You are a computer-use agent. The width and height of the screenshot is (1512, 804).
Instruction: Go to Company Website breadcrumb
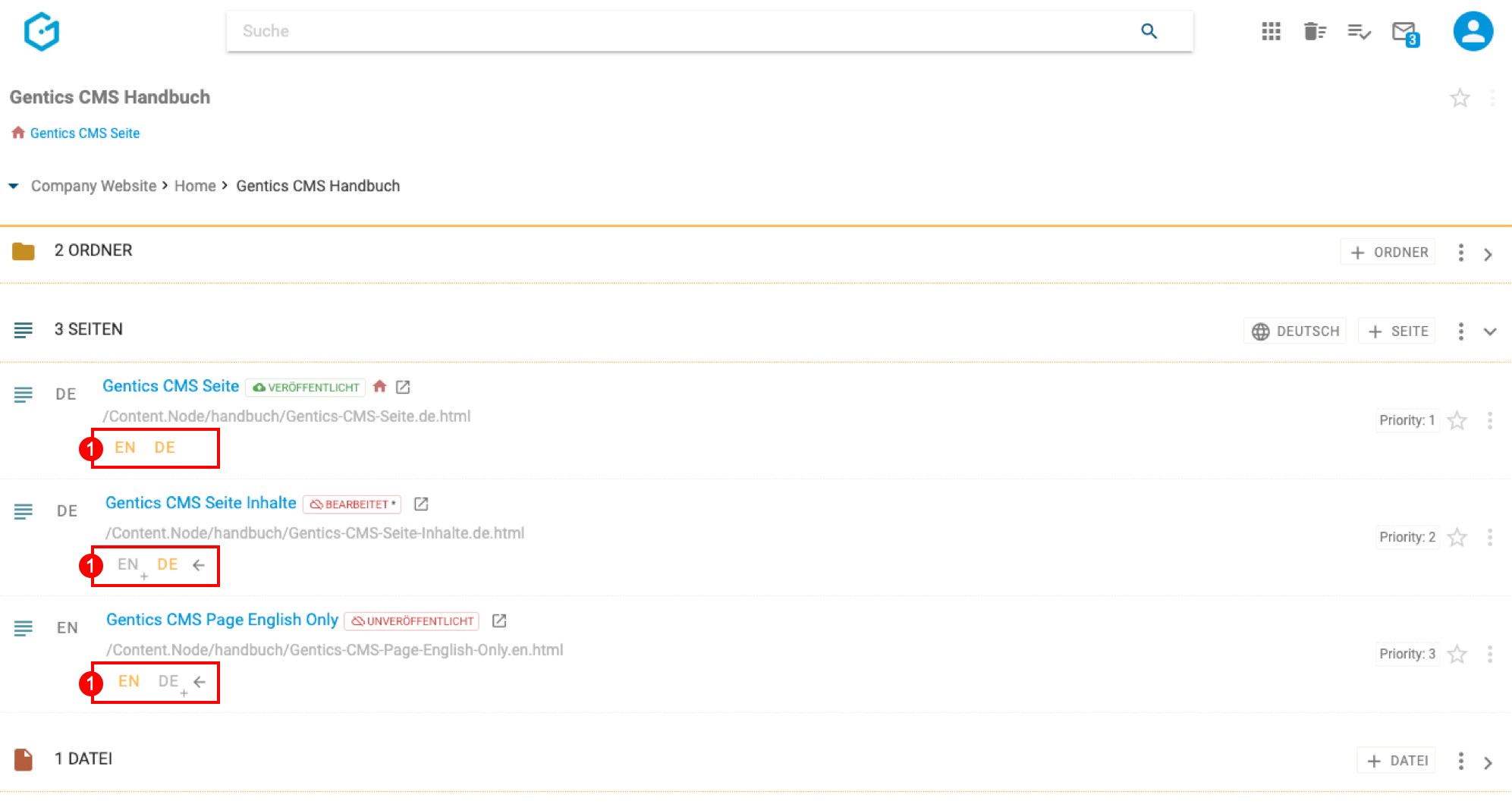[93, 186]
